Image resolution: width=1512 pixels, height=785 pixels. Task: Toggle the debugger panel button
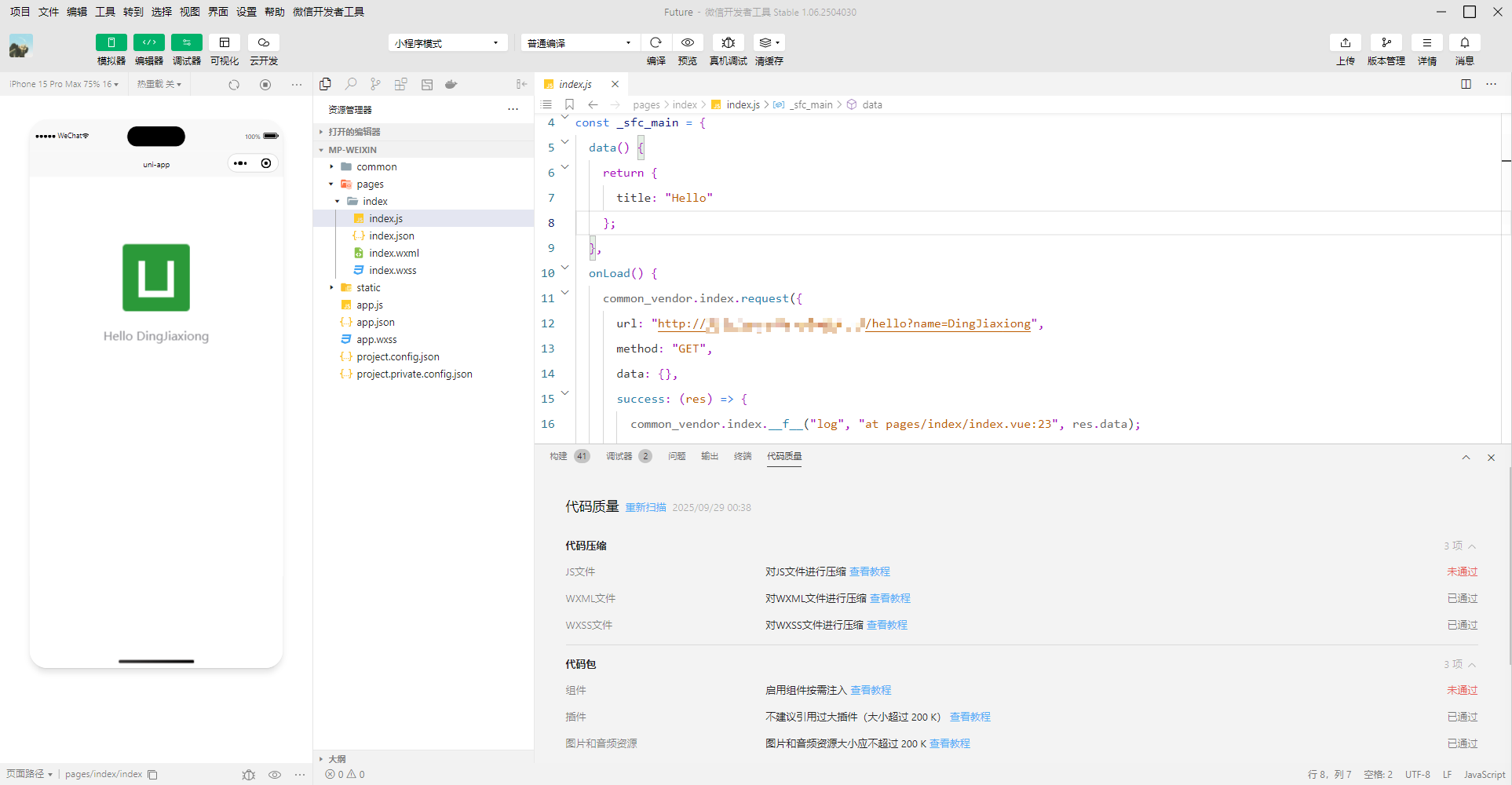point(186,42)
